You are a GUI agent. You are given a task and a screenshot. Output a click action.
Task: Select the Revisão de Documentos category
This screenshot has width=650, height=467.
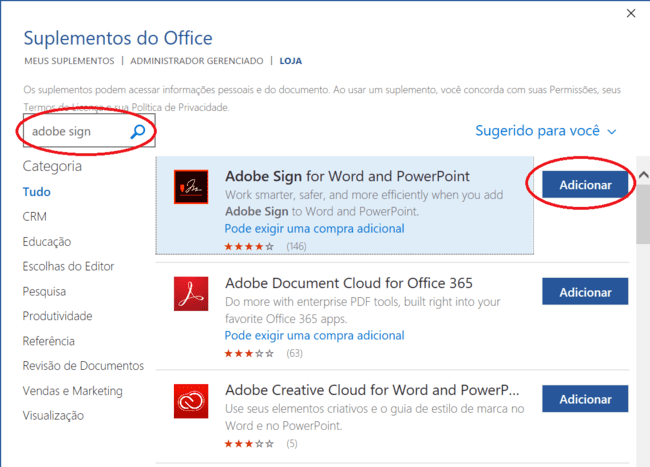83,366
